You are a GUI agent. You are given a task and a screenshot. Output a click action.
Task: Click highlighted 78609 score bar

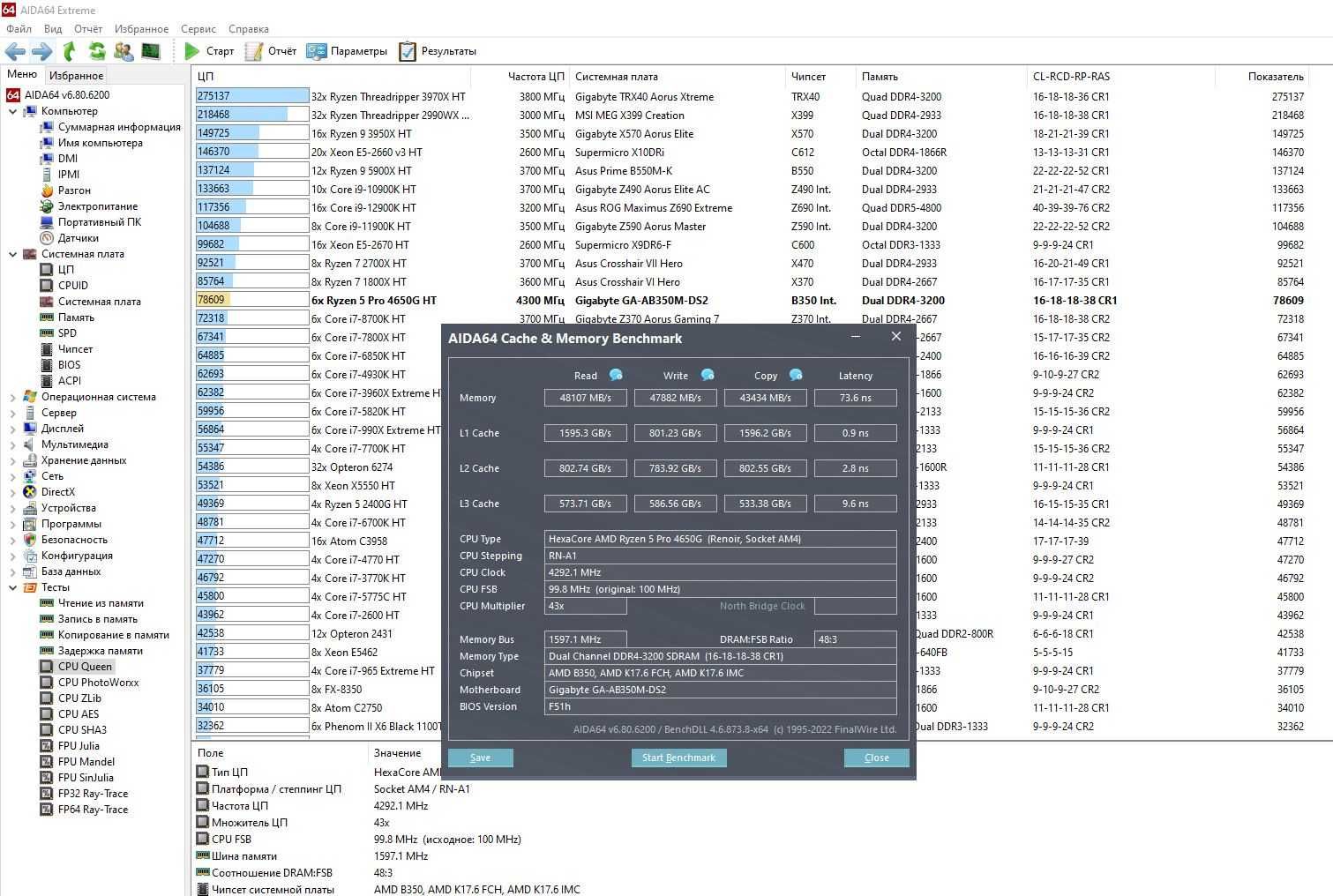coord(252,300)
